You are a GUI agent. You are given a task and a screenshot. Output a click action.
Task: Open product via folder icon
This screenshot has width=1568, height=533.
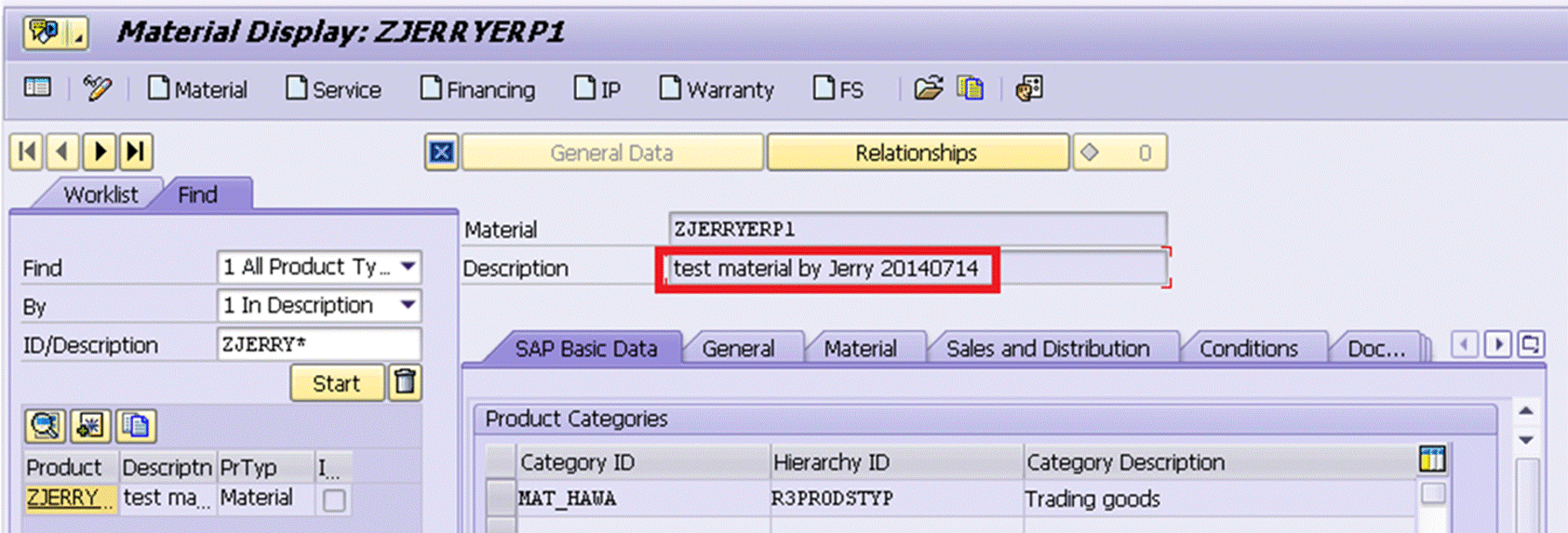[x=928, y=88]
